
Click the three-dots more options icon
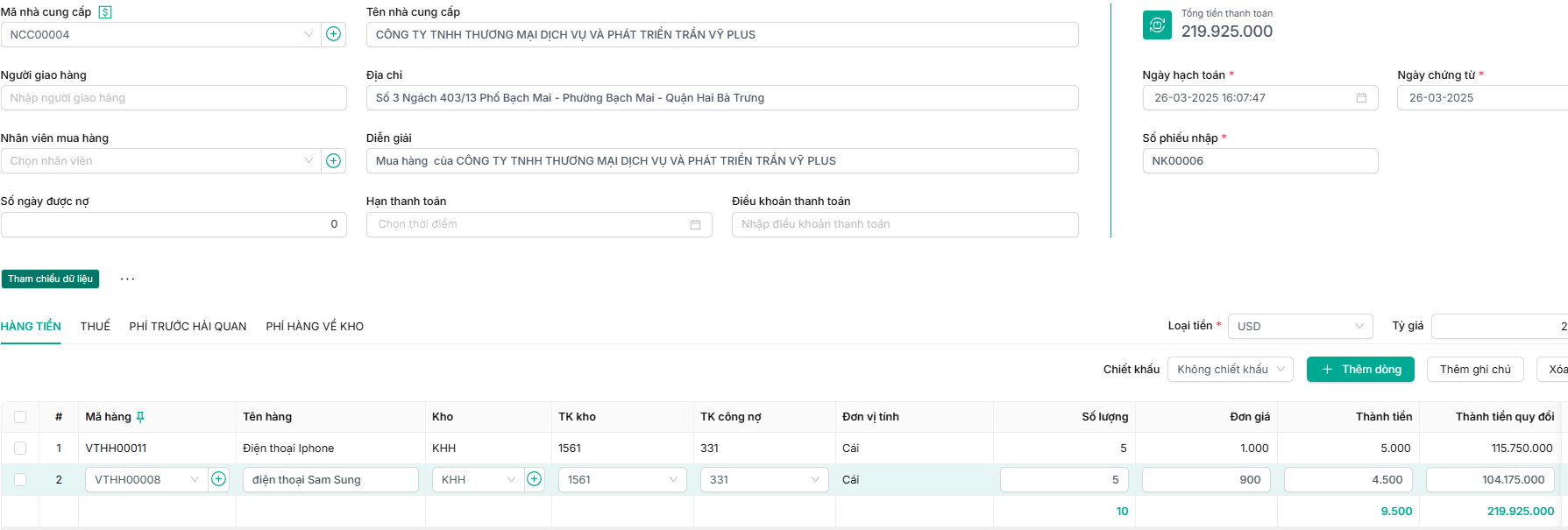coord(127,279)
